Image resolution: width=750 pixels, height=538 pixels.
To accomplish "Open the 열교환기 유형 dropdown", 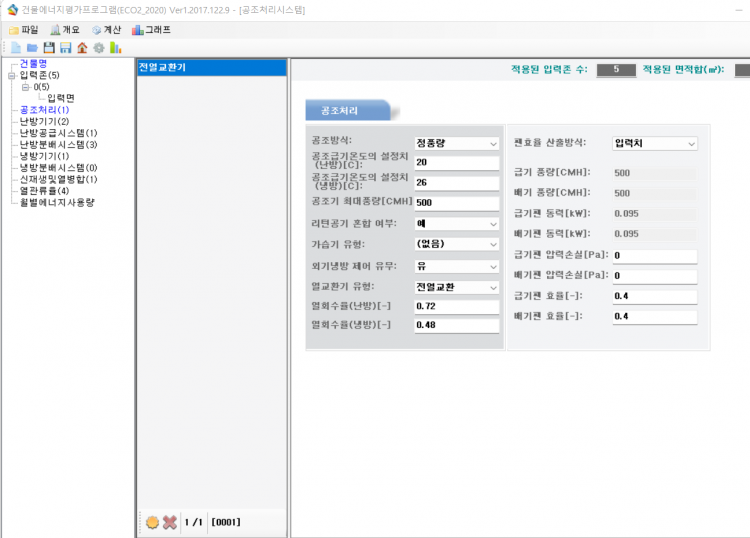I will coord(493,288).
